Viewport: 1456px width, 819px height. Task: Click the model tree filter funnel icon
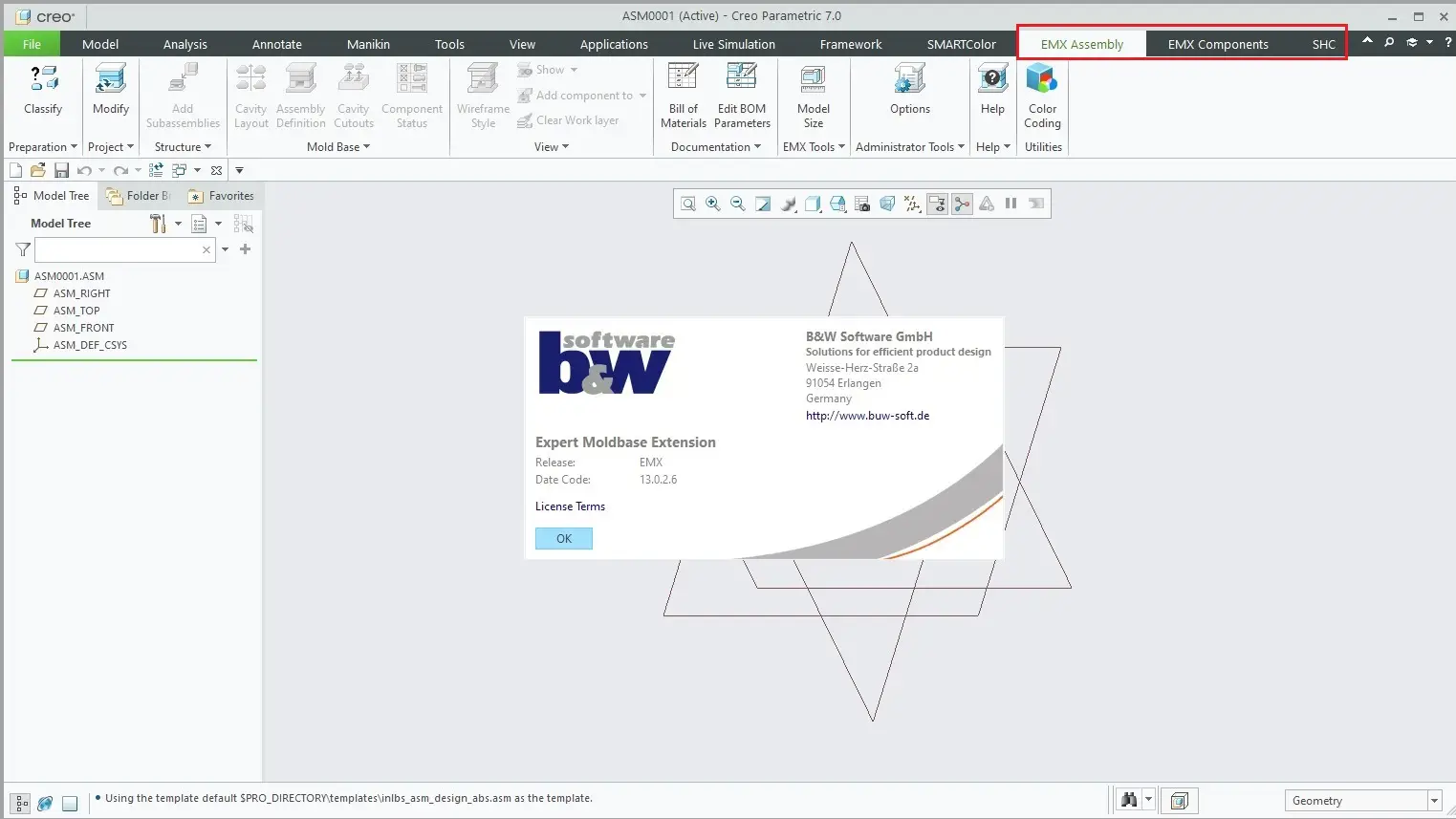tap(23, 249)
